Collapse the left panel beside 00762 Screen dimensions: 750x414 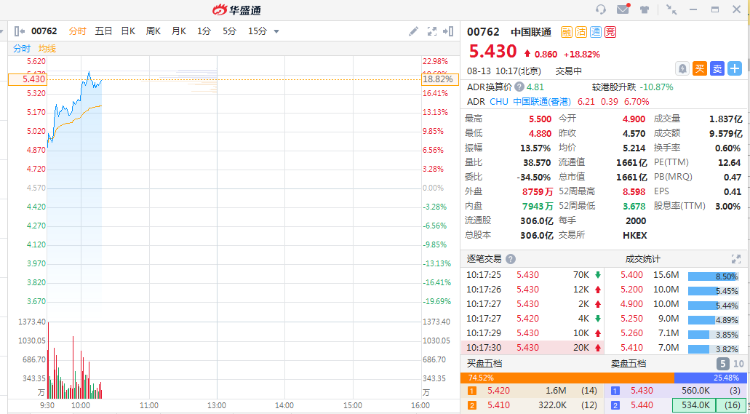point(19,31)
